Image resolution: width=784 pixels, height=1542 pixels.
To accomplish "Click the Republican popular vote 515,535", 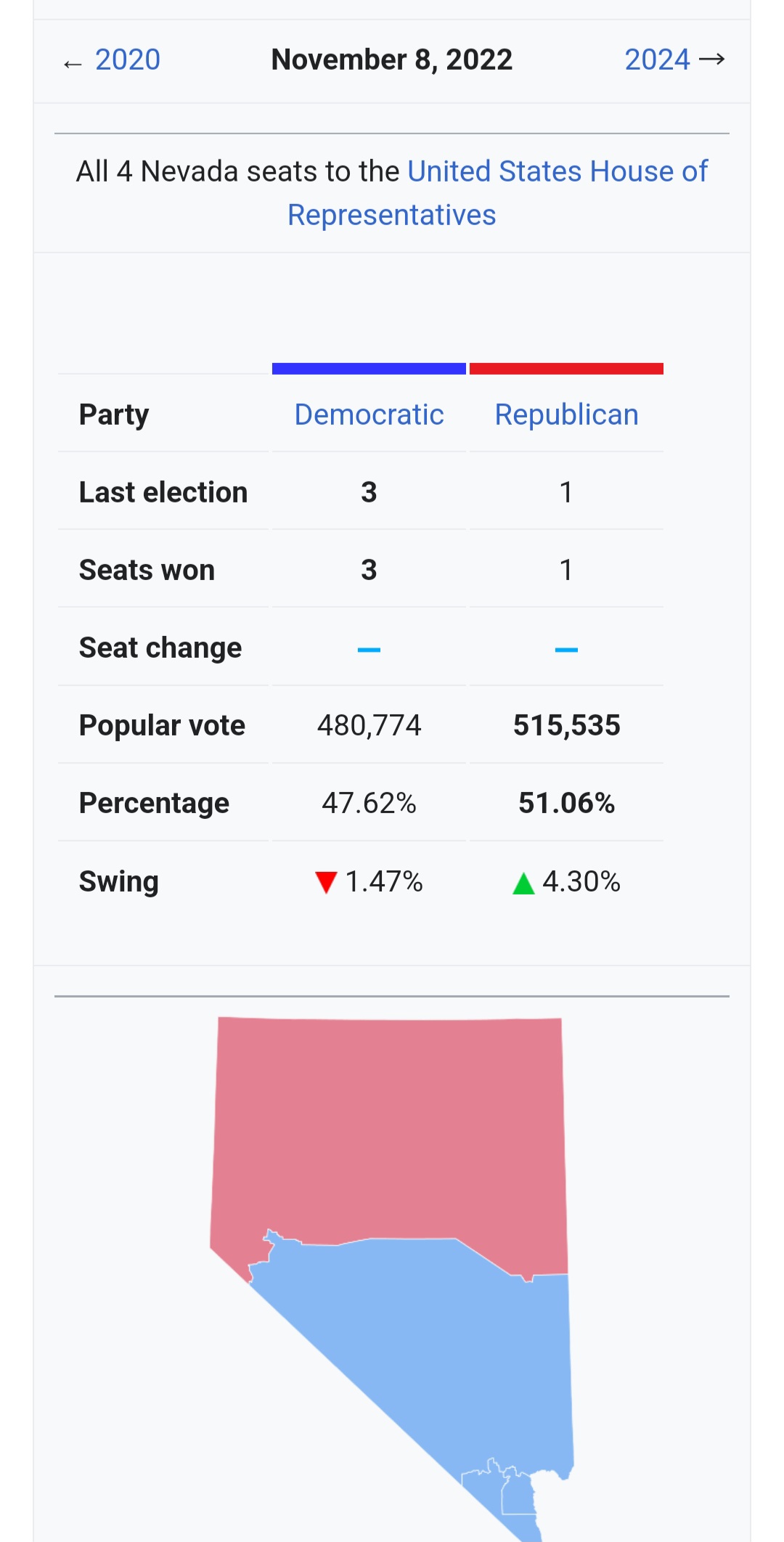I will [566, 725].
